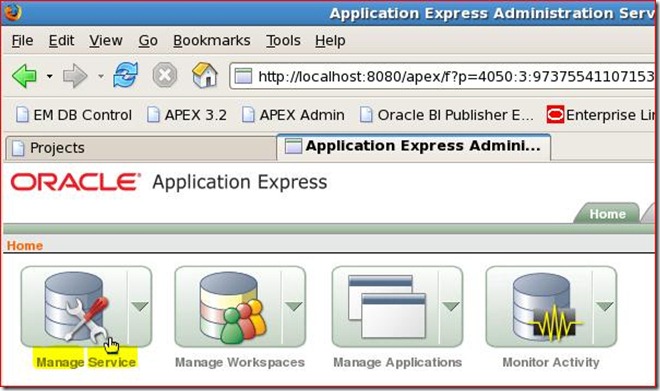Click the Stop loading icon
The height and width of the screenshot is (391, 660).
(165, 75)
